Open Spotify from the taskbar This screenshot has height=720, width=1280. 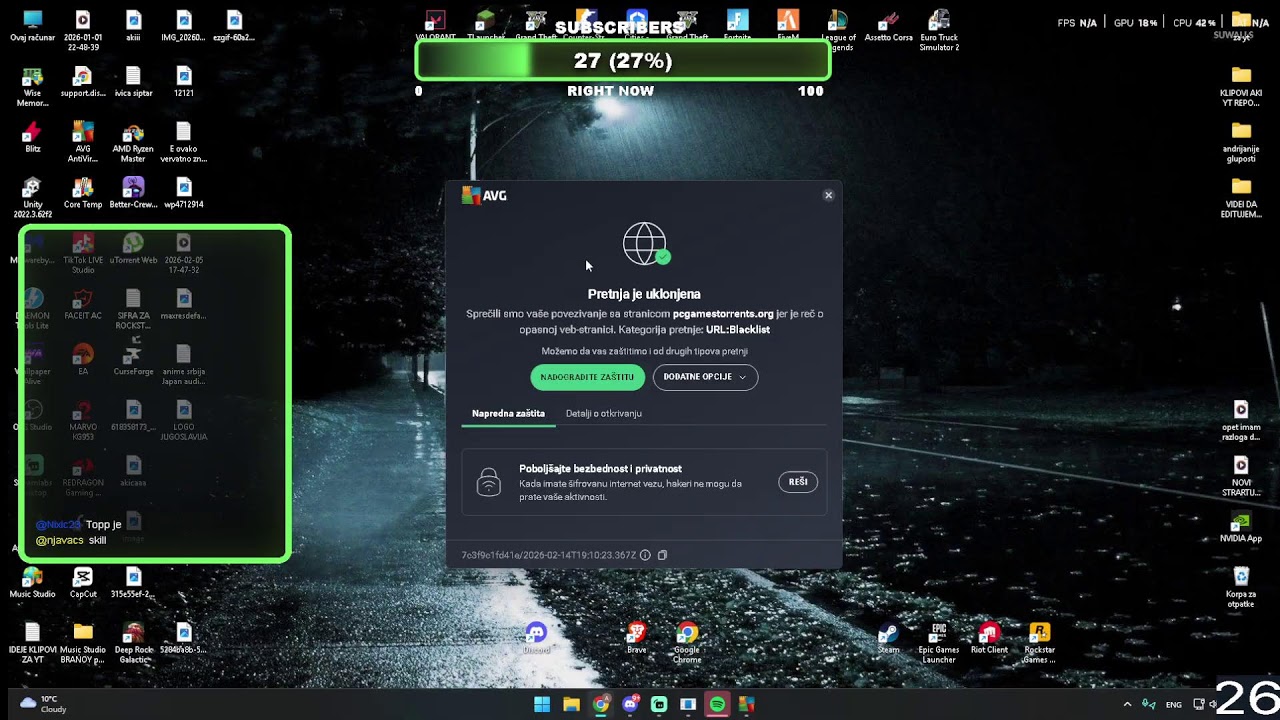click(717, 704)
